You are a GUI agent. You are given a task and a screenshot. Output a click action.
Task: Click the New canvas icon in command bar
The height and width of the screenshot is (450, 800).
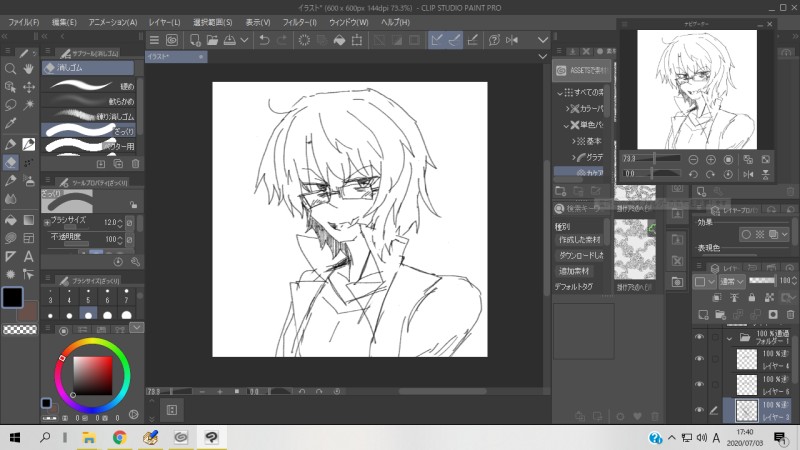(x=194, y=40)
